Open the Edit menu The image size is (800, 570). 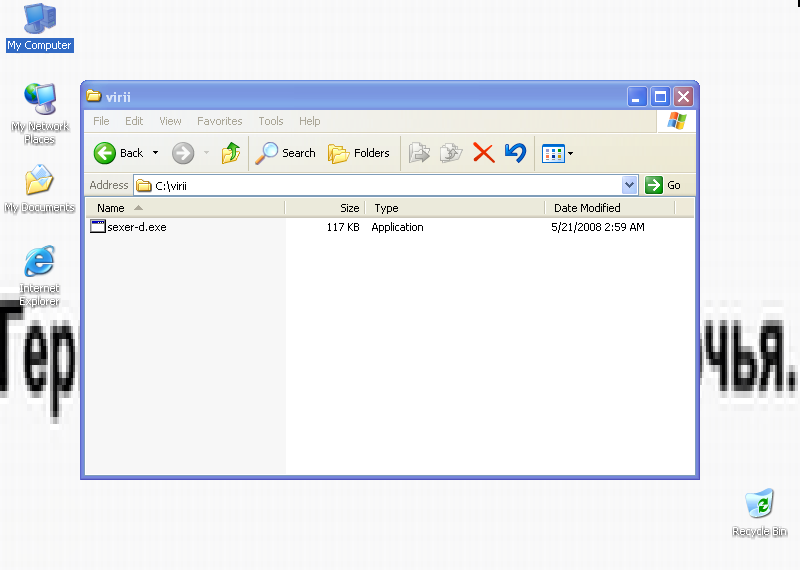[134, 121]
